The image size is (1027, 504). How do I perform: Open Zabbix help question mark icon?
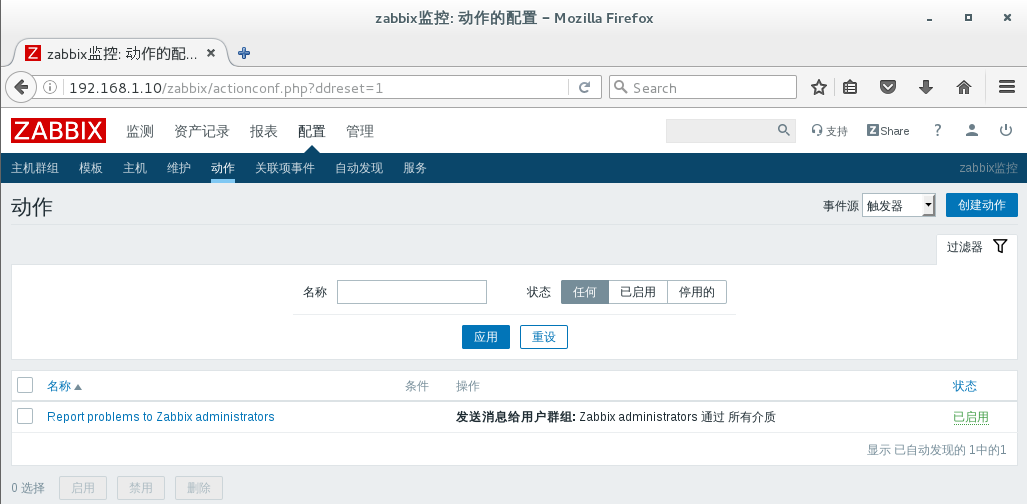point(937,130)
